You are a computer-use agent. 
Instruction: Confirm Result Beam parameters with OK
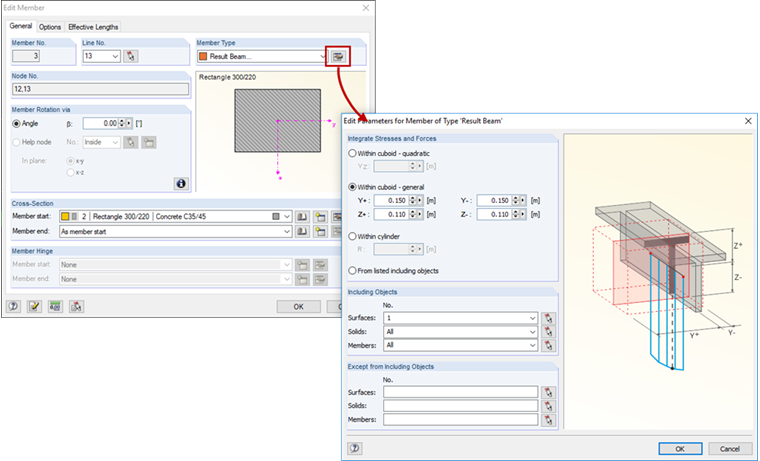pyautogui.click(x=680, y=449)
